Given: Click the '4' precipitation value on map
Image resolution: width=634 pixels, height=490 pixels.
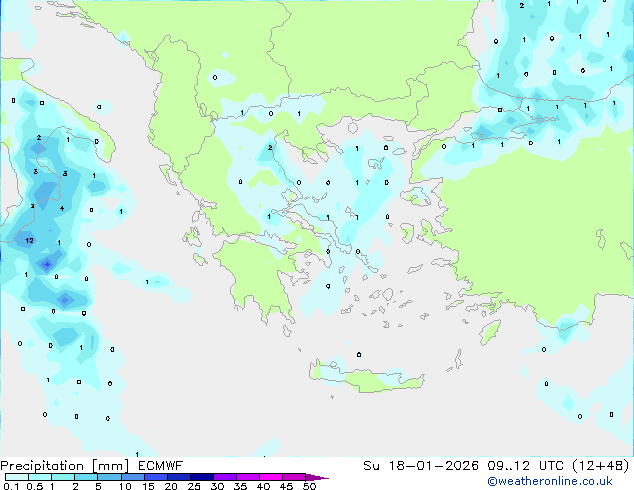Looking at the screenshot, I should (62, 209).
